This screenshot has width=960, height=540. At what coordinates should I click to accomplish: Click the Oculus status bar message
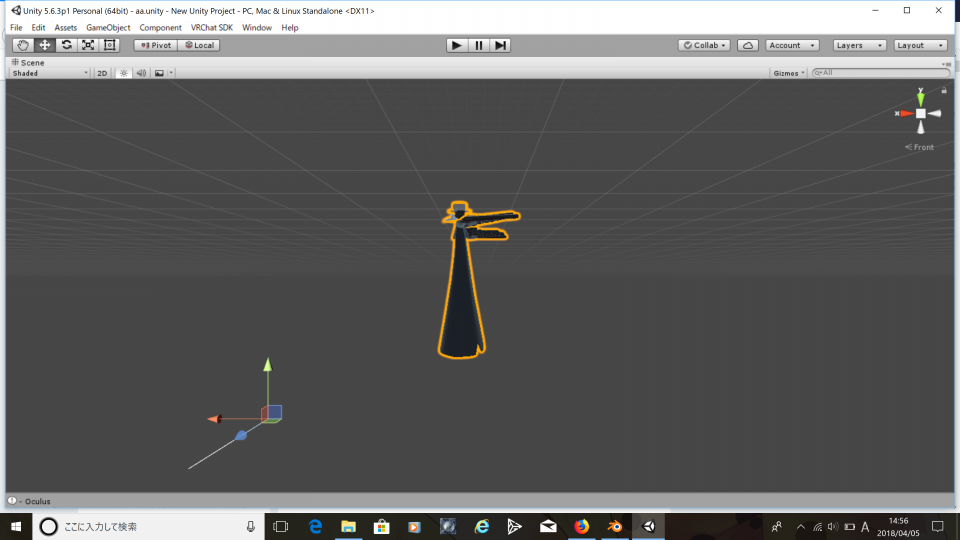(29, 501)
